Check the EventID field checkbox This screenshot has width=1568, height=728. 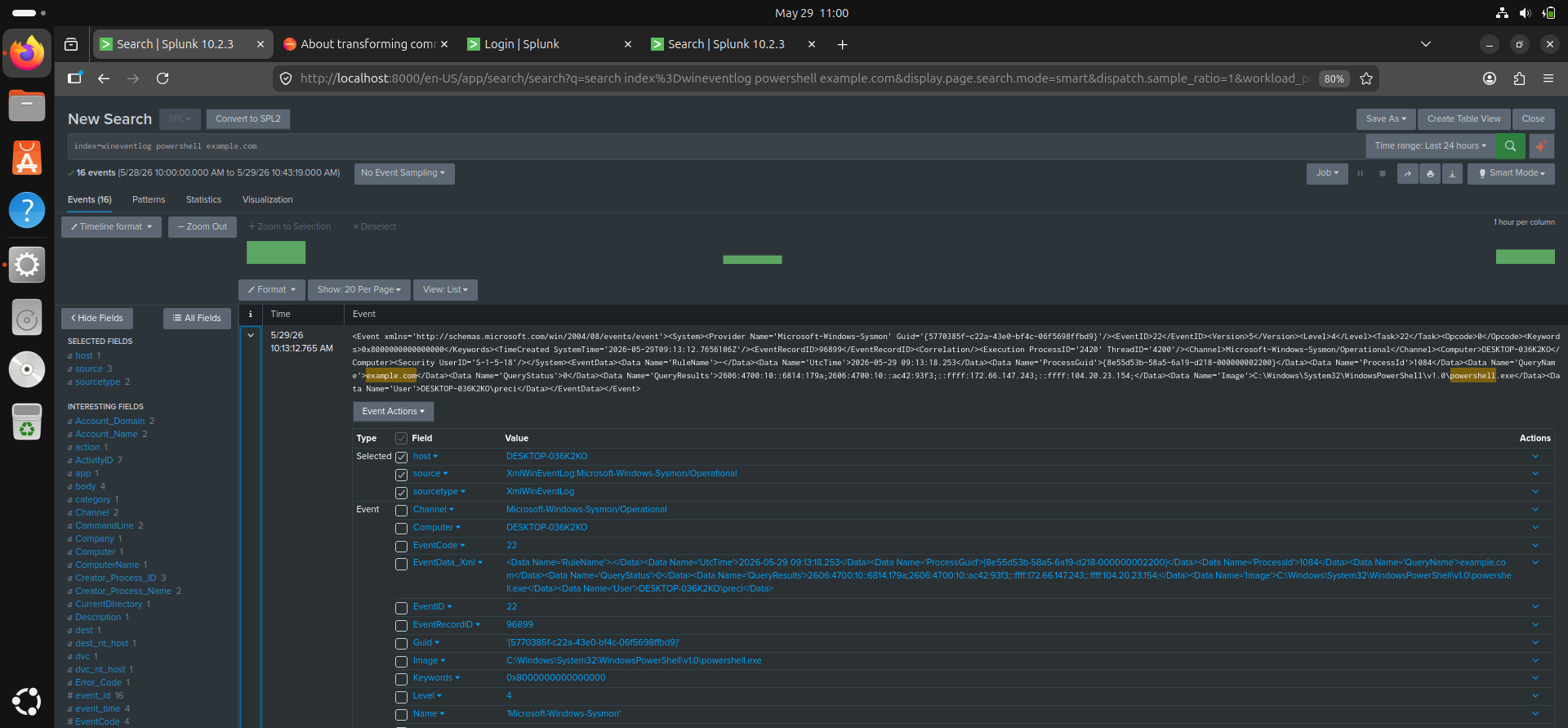point(401,608)
